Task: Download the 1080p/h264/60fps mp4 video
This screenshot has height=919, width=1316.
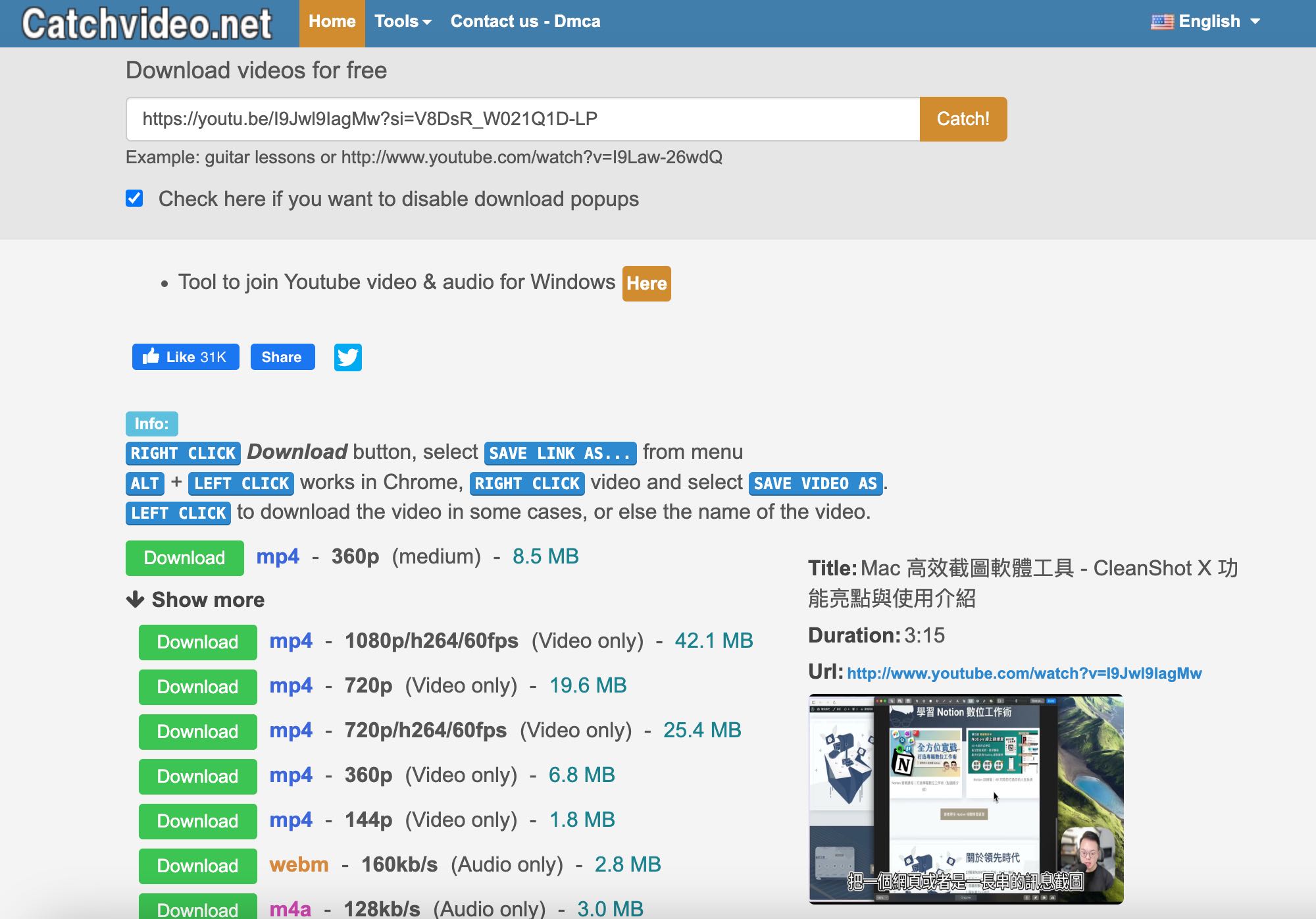Action: 197,642
